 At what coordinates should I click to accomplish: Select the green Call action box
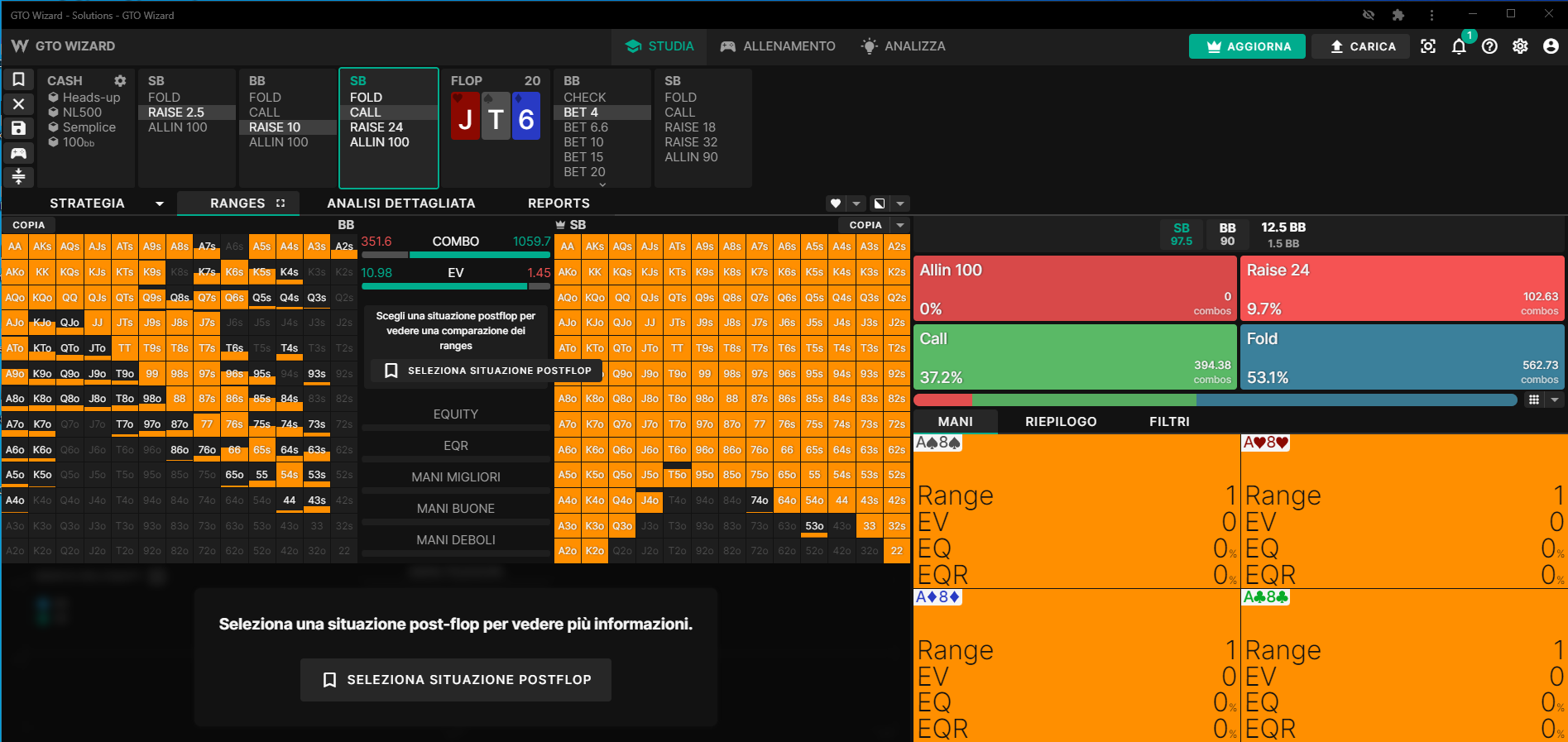(1075, 357)
